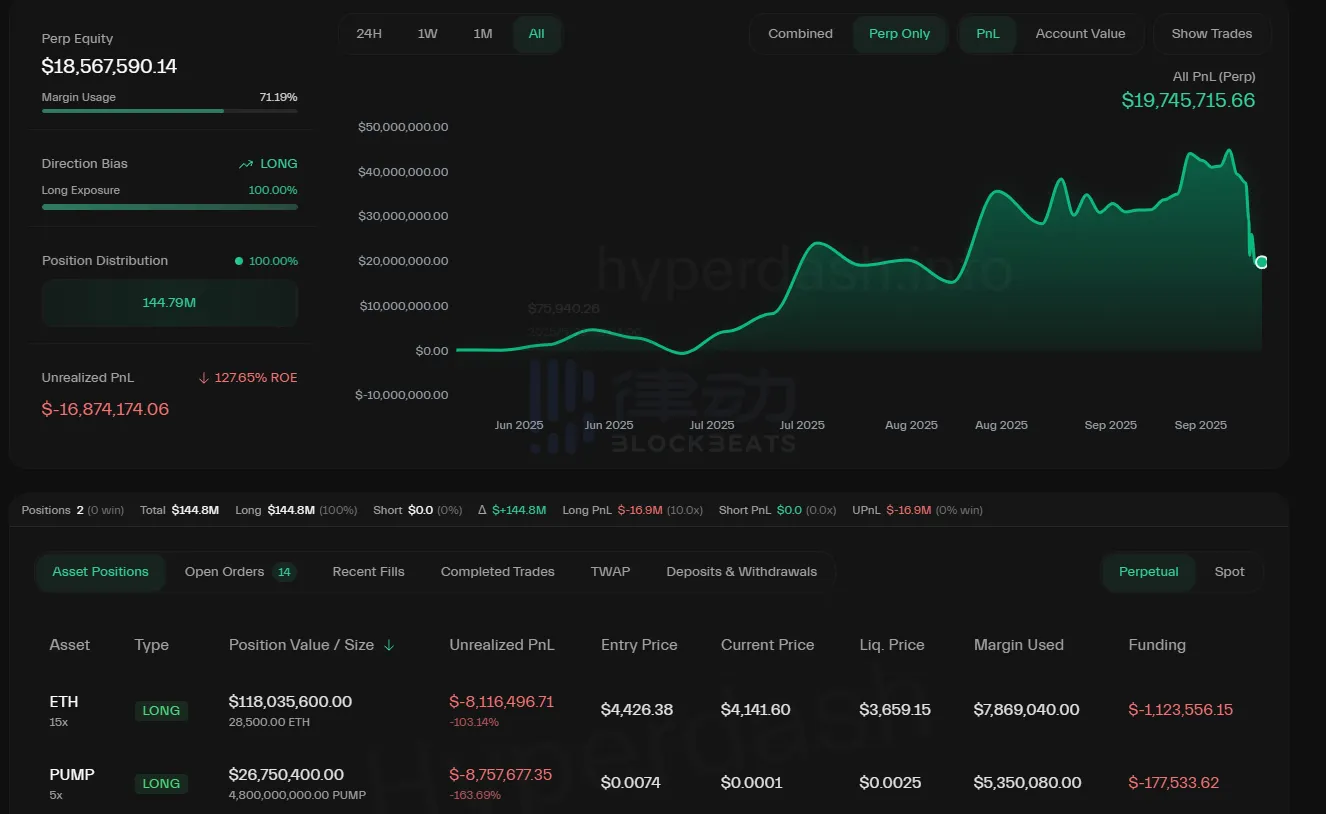Click PUMP margin used $5,350,080.00
1326x814 pixels.
pyautogui.click(x=1027, y=783)
